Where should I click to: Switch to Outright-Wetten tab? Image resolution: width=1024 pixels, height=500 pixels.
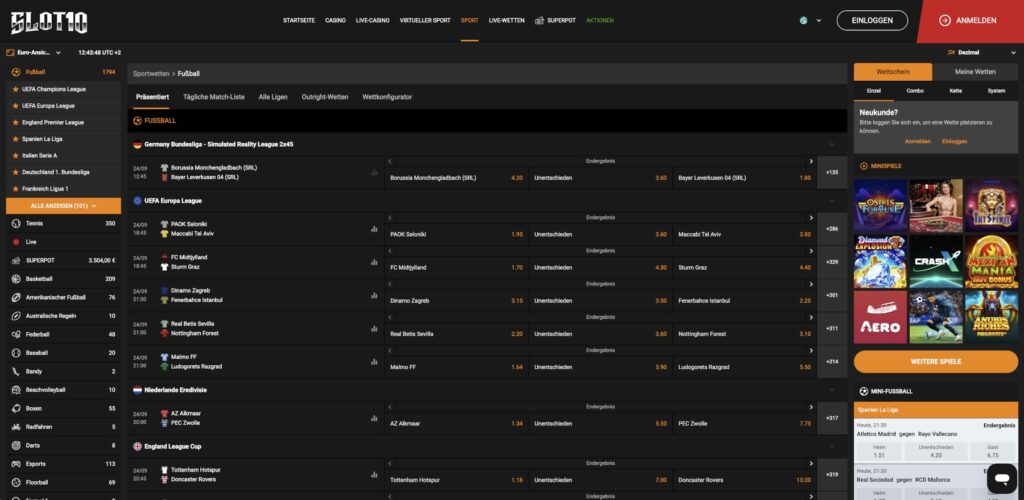325,97
